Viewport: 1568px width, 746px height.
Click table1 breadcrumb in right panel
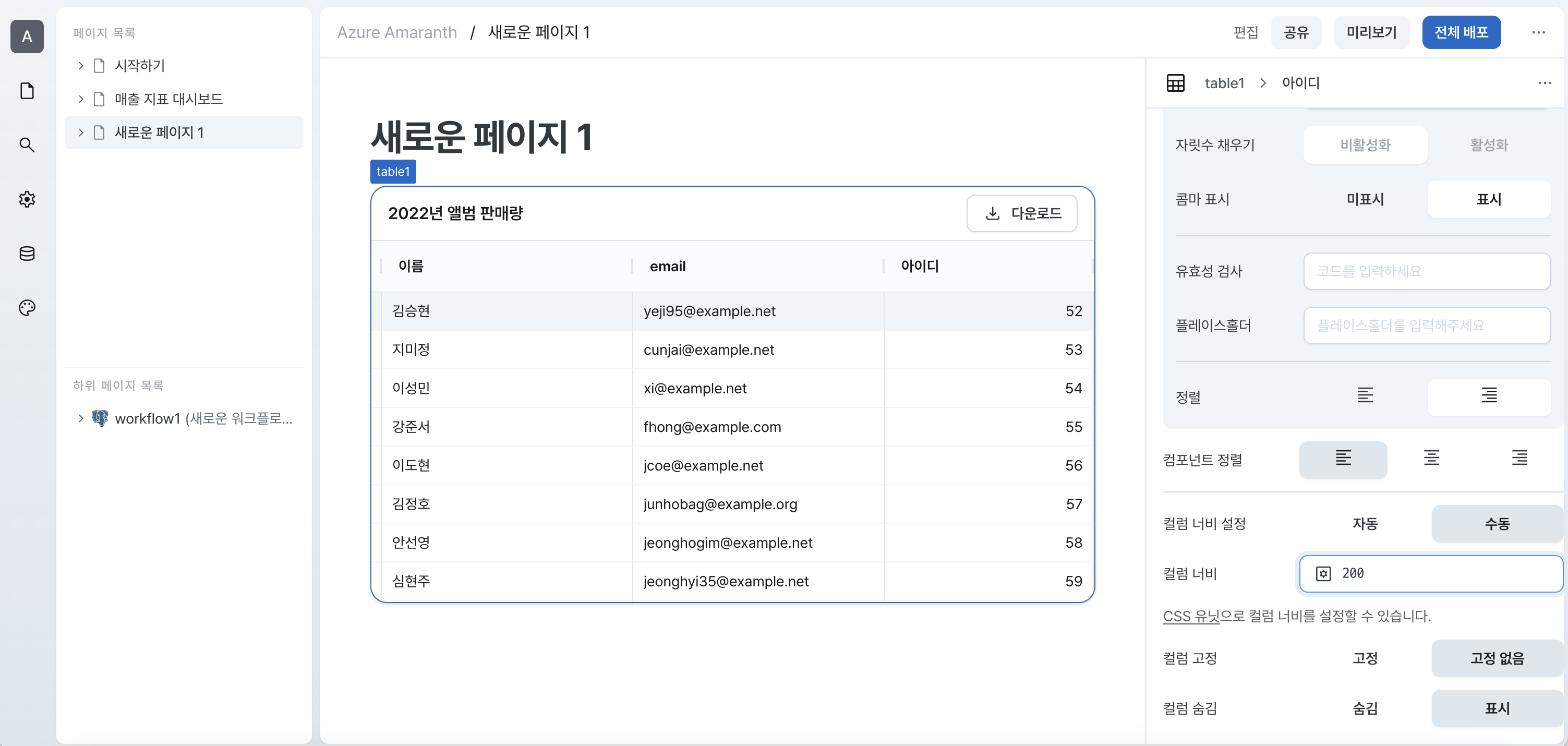(x=1224, y=83)
